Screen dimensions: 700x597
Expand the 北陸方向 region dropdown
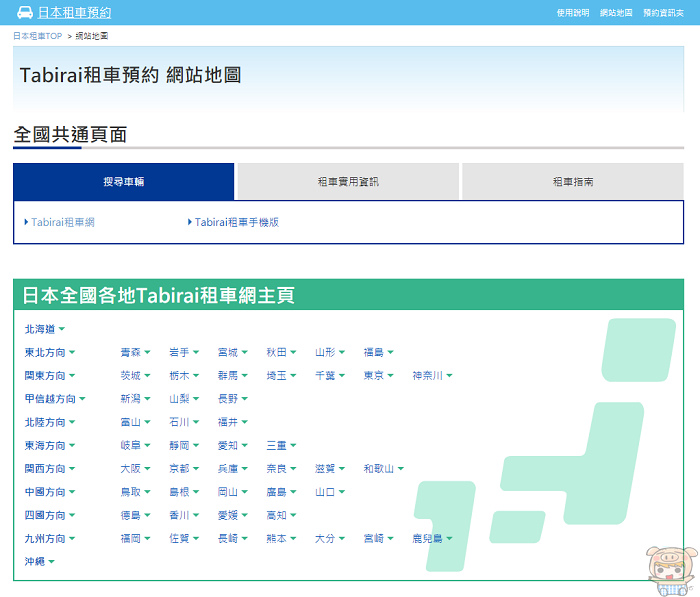coord(50,422)
